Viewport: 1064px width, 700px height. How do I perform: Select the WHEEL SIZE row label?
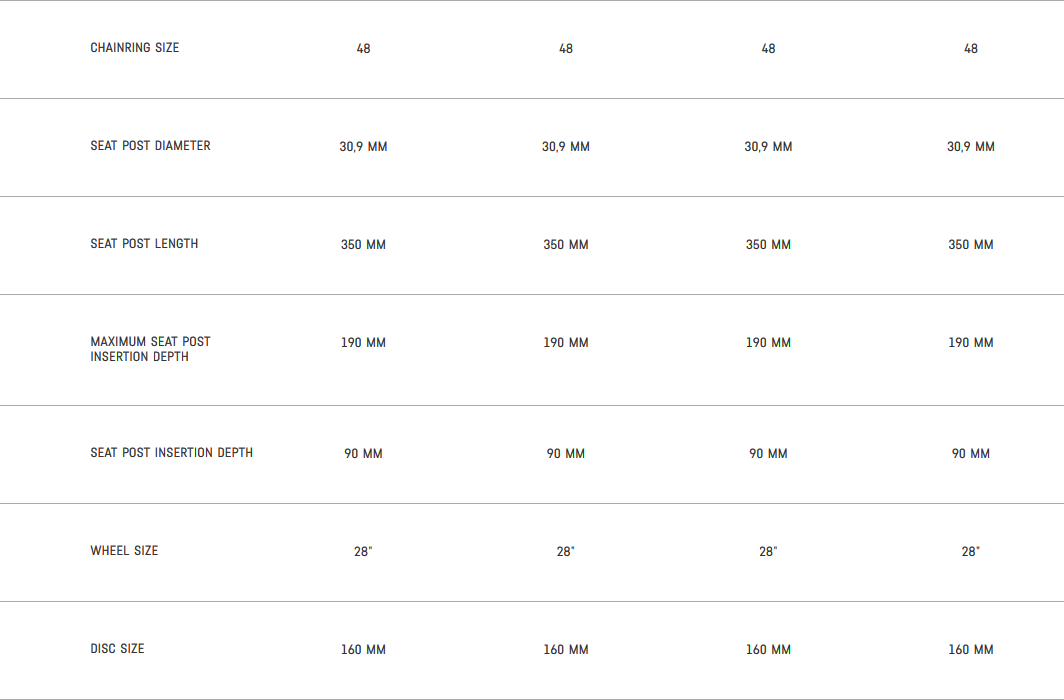[x=124, y=551]
